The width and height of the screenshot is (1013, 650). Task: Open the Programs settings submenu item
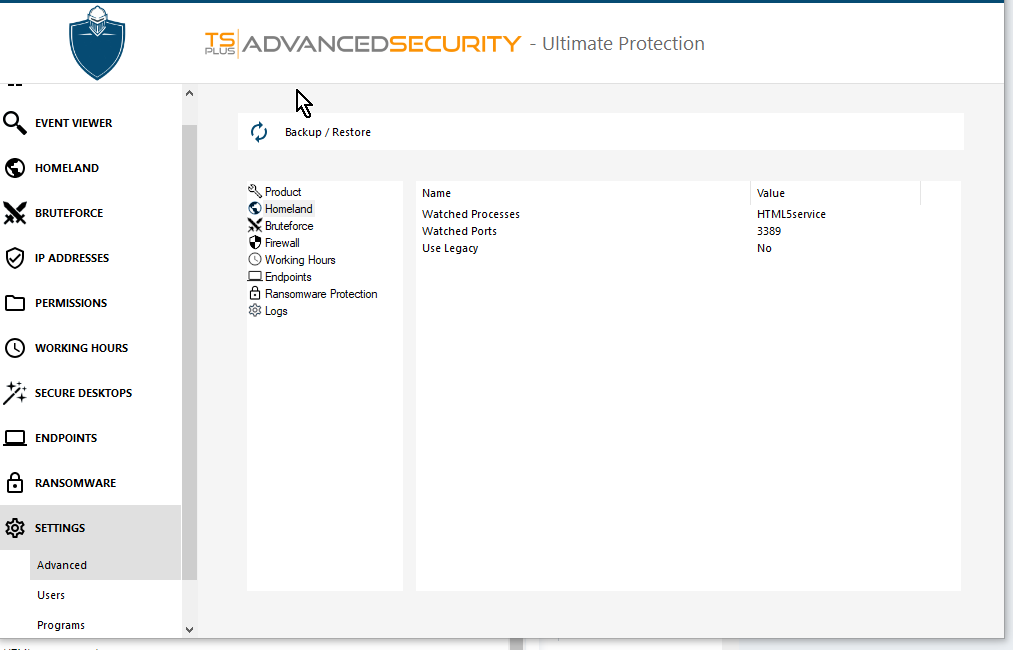point(61,625)
